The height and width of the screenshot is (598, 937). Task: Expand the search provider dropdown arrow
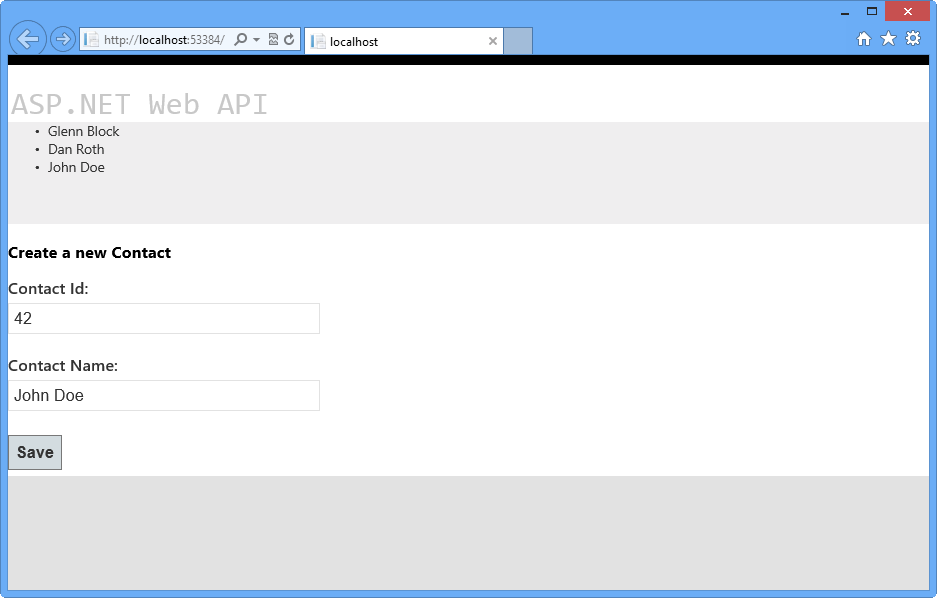(255, 38)
